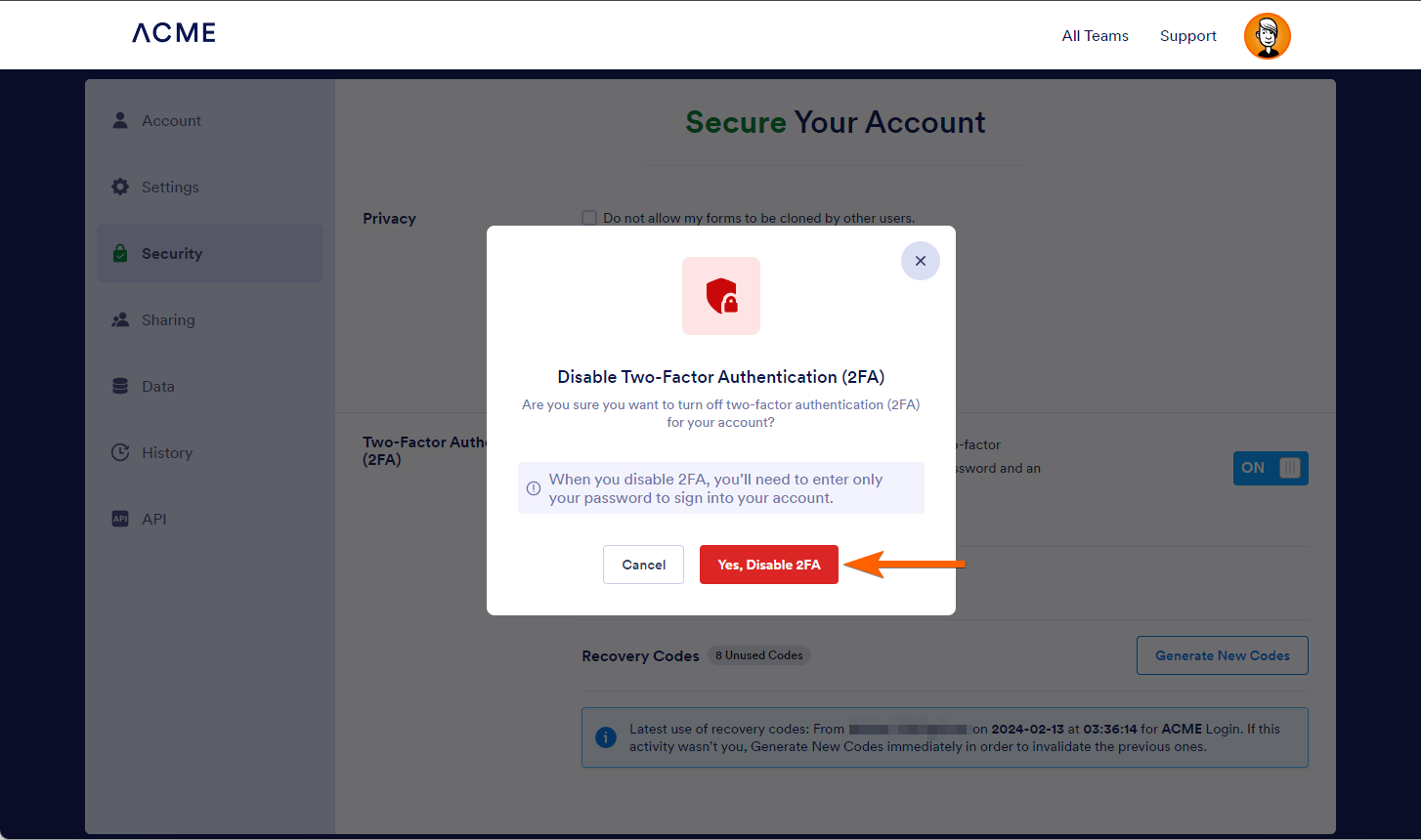The image size is (1421, 840).
Task: Click the ACME logo
Action: (x=174, y=33)
